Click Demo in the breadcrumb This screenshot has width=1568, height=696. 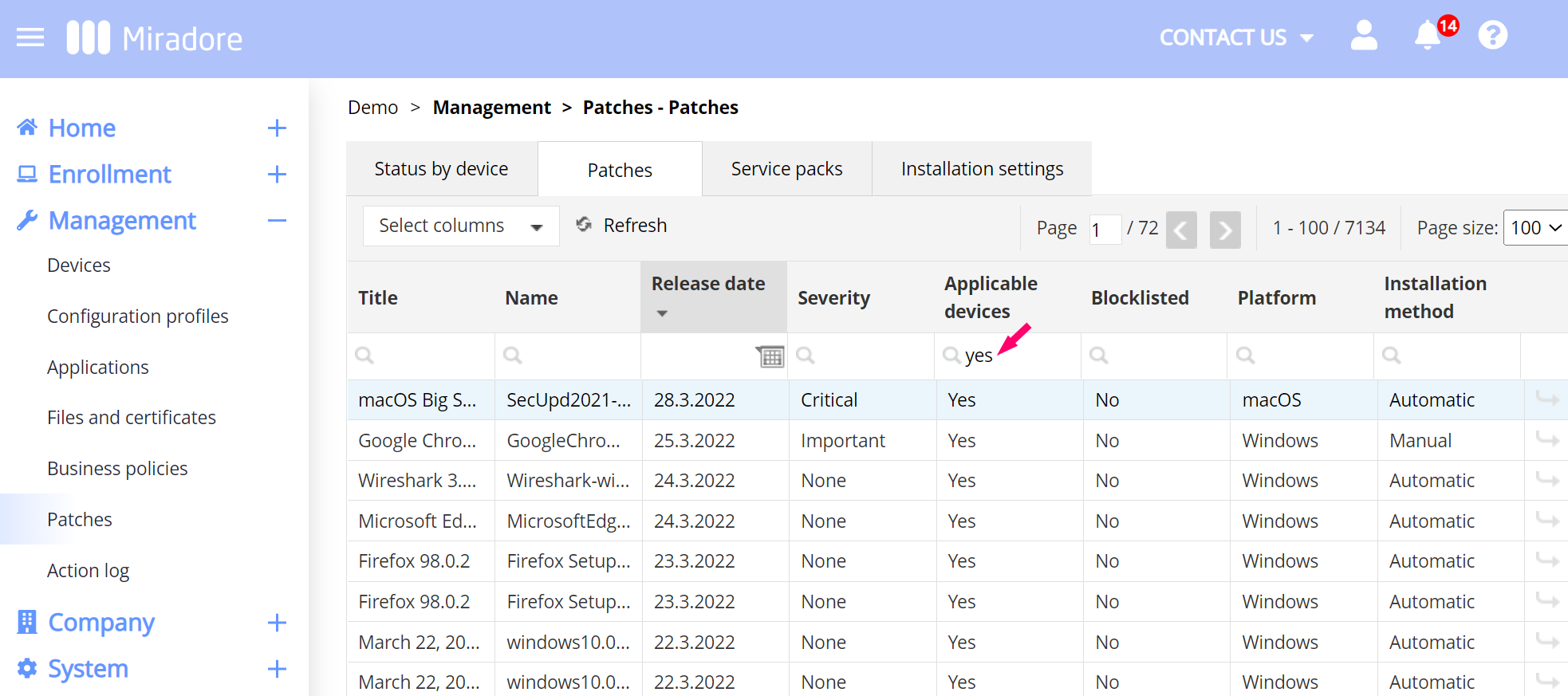coord(372,108)
